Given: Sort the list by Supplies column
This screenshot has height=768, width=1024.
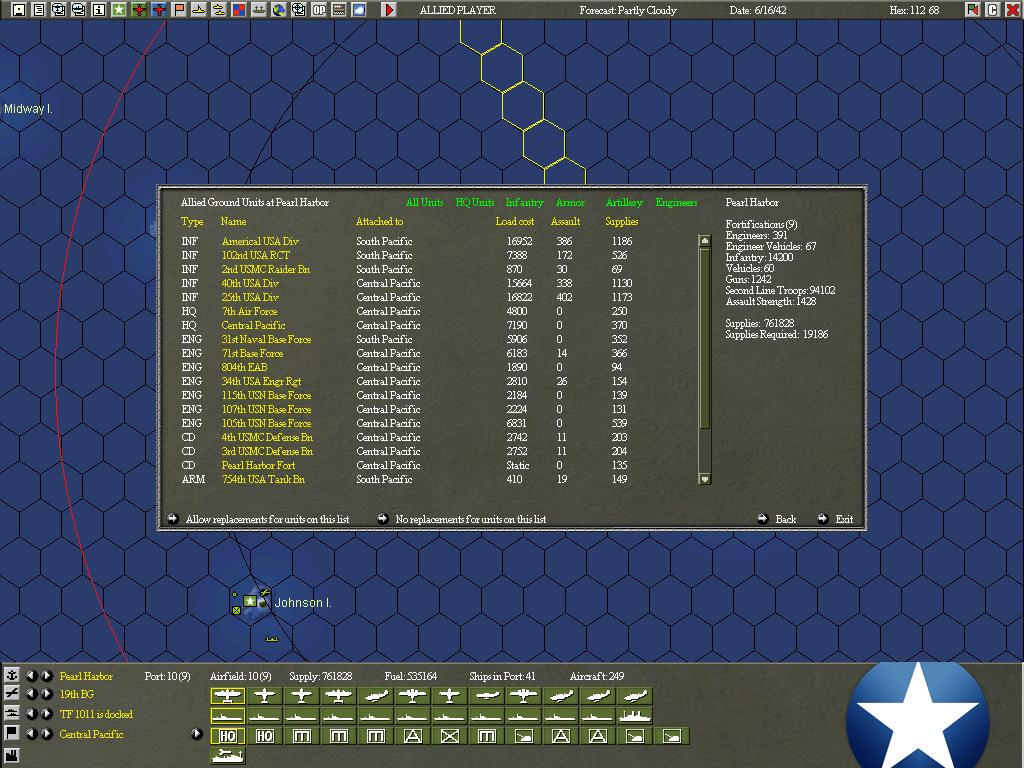Looking at the screenshot, I should pyautogui.click(x=622, y=221).
